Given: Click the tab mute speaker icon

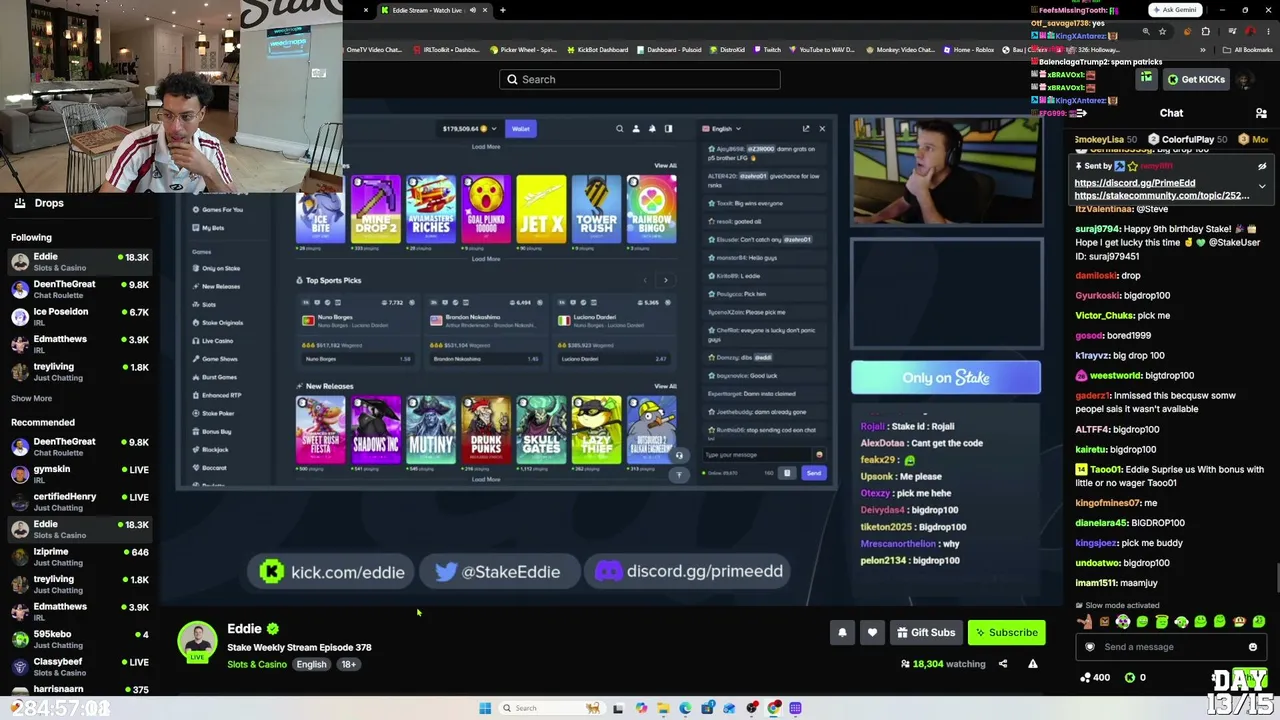Looking at the screenshot, I should click(x=471, y=10).
